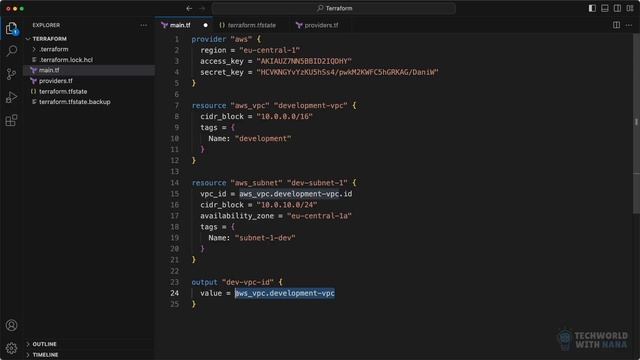The image size is (640, 360).
Task: Click the unsaved dot on main.tf tab
Action: [205, 25]
